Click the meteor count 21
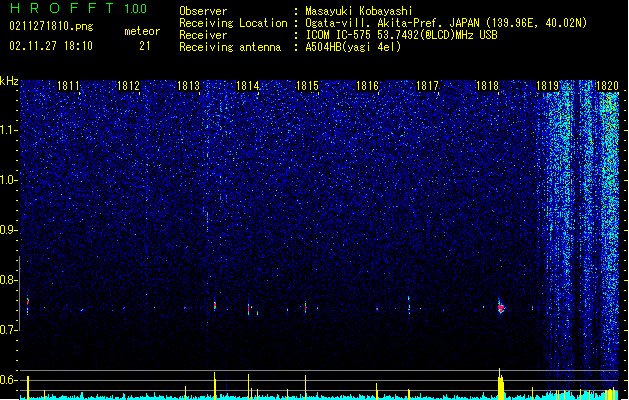 [x=145, y=46]
